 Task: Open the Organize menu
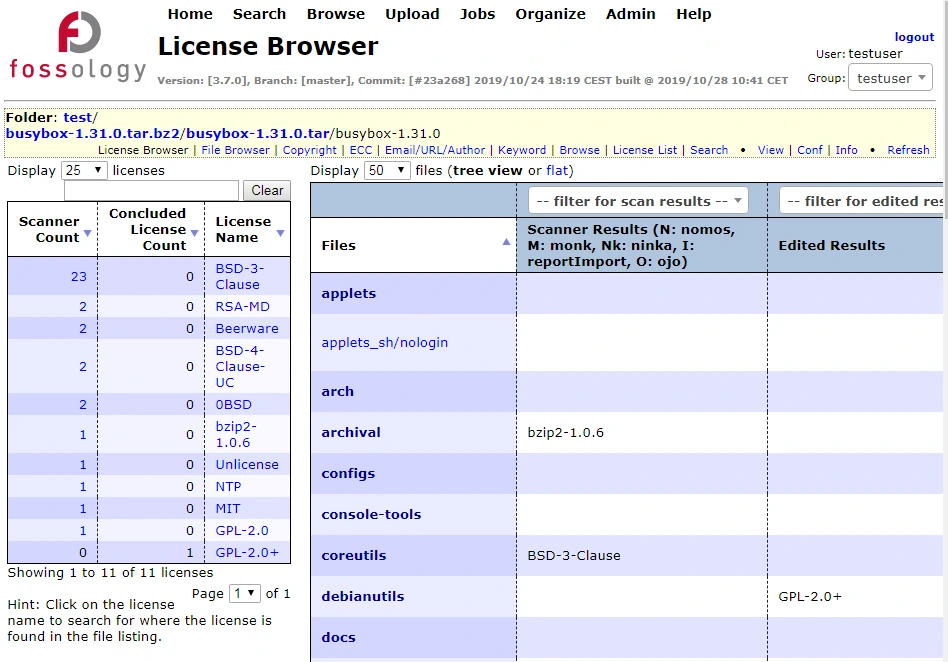(550, 14)
